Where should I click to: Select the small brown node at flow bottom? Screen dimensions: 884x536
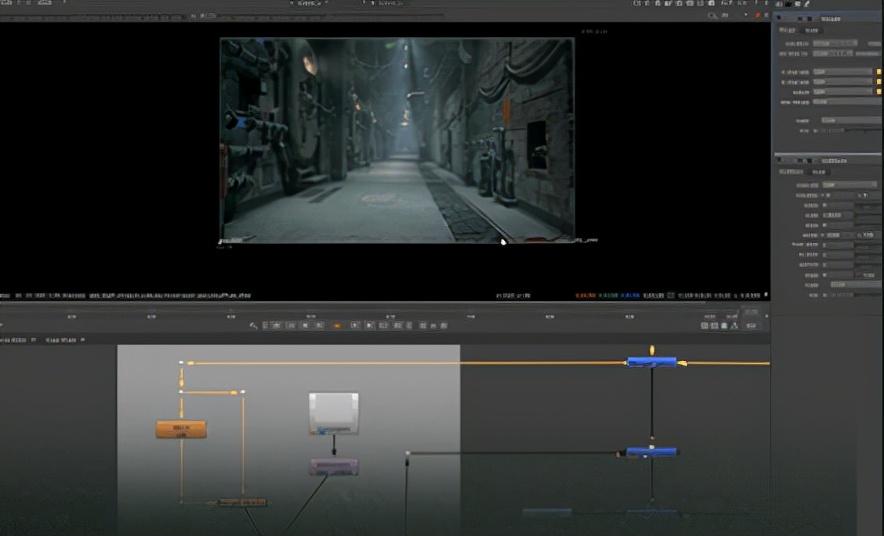point(242,502)
